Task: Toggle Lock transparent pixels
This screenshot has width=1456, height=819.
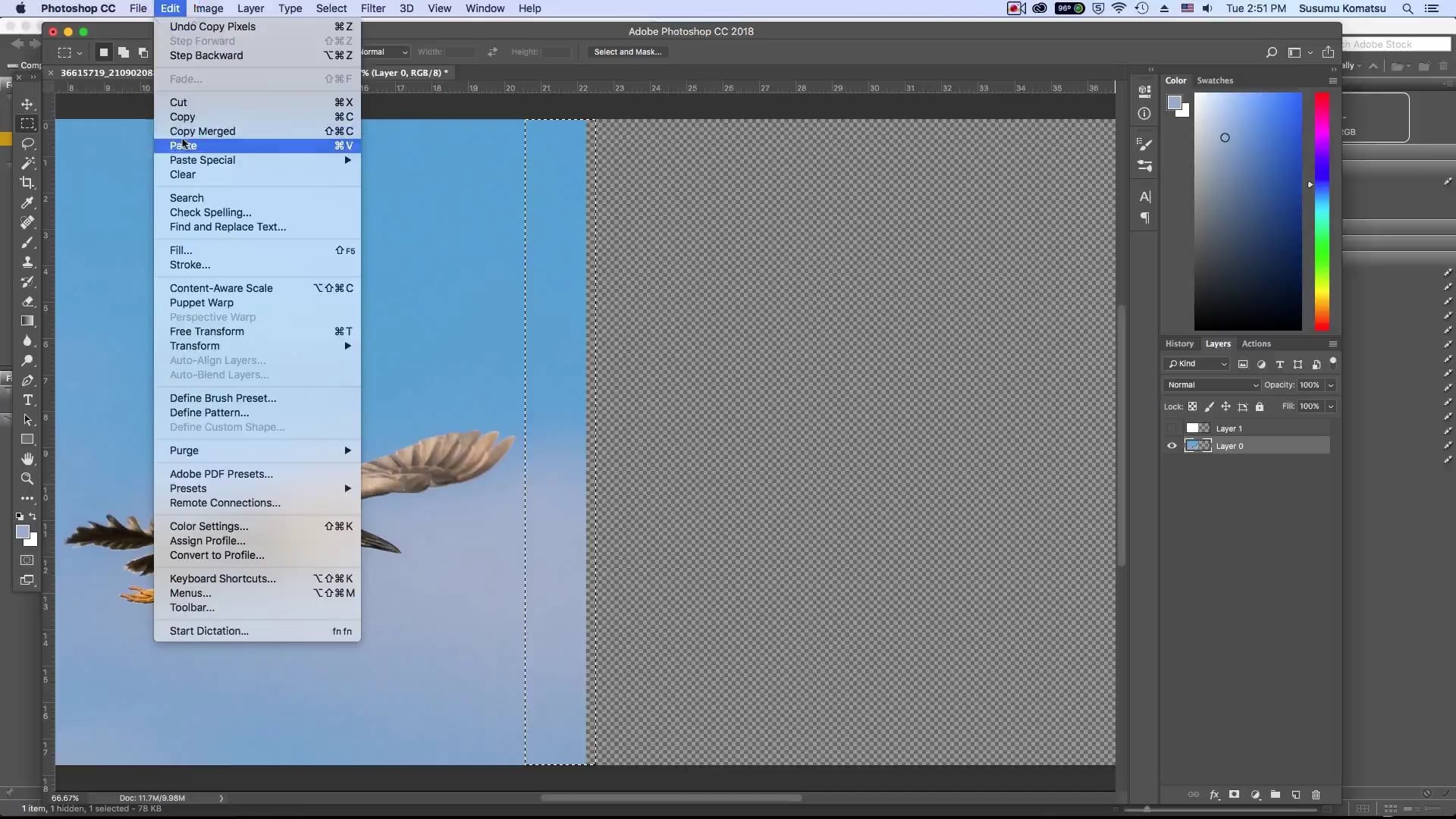Action: tap(1193, 406)
